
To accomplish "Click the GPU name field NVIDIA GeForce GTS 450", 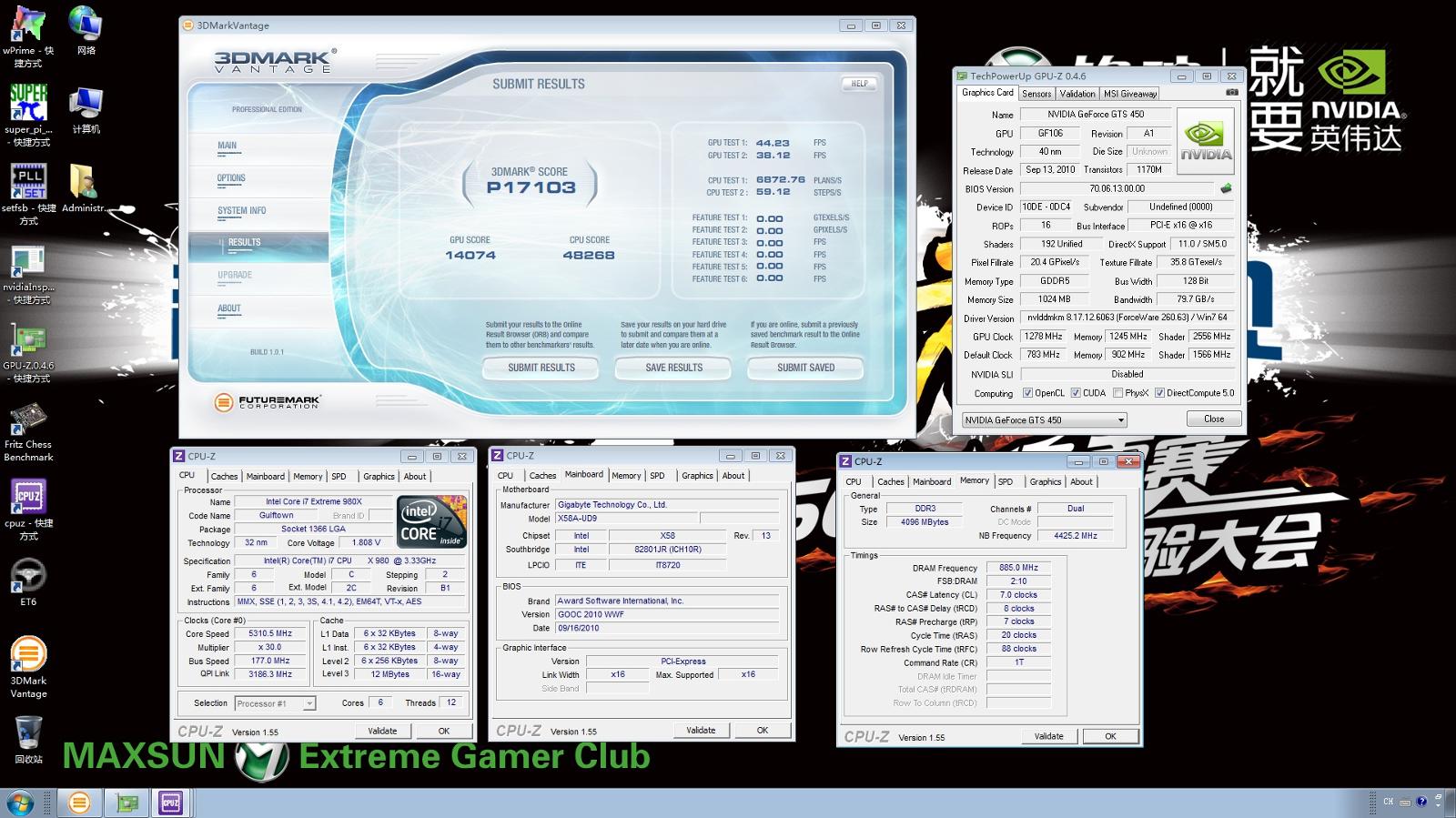I will pyautogui.click(x=1095, y=115).
